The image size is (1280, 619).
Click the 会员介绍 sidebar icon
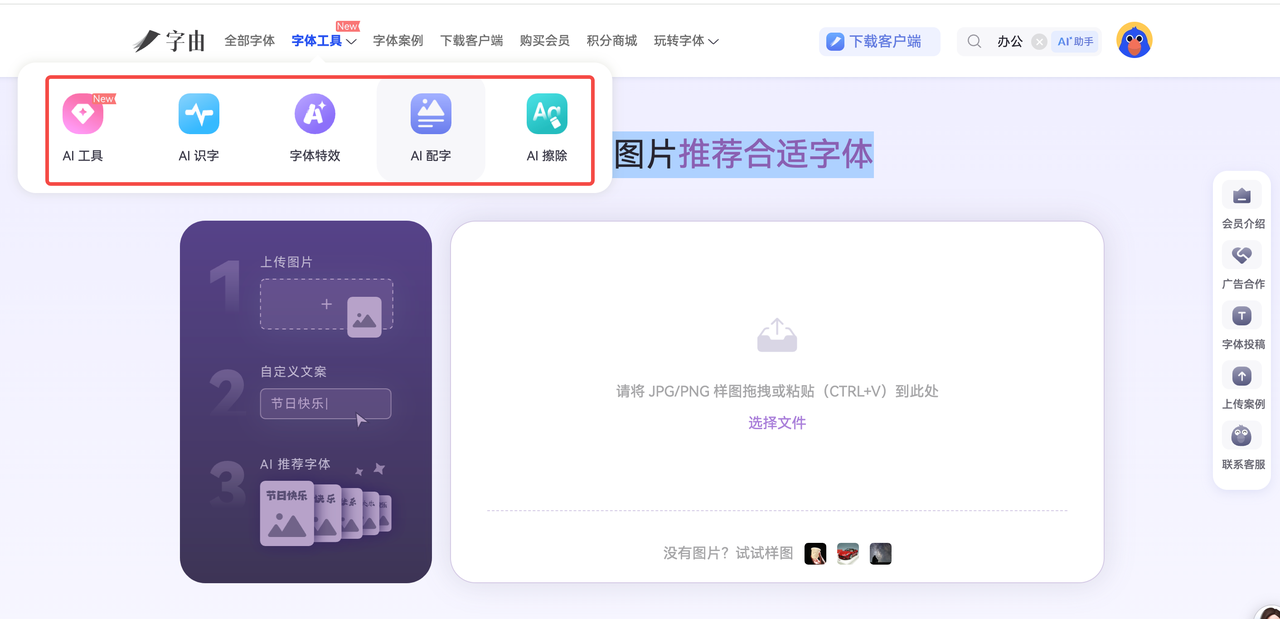[1242, 196]
